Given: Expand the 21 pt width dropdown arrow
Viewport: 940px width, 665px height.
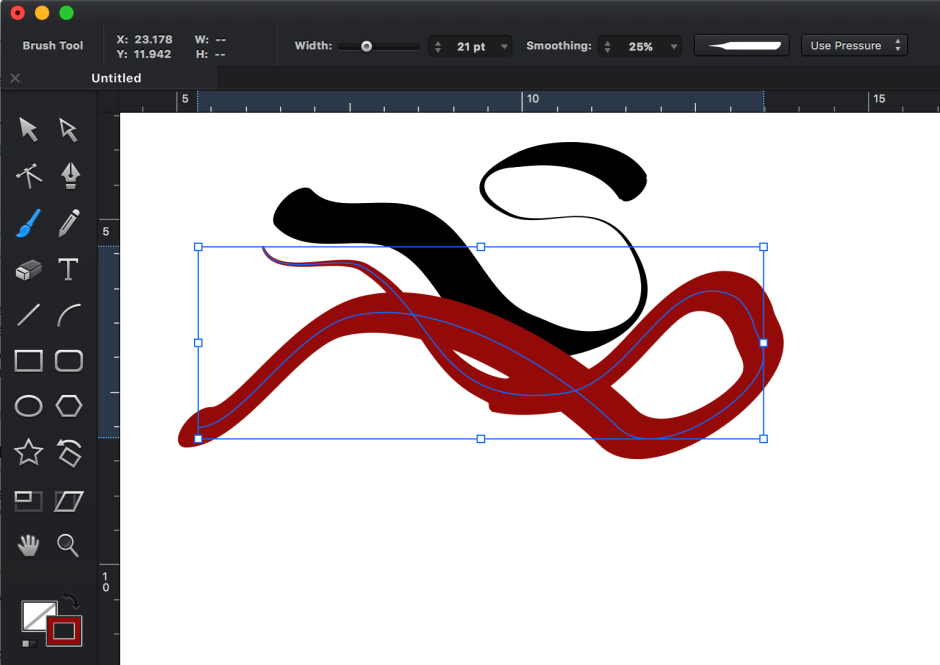Looking at the screenshot, I should point(504,47).
